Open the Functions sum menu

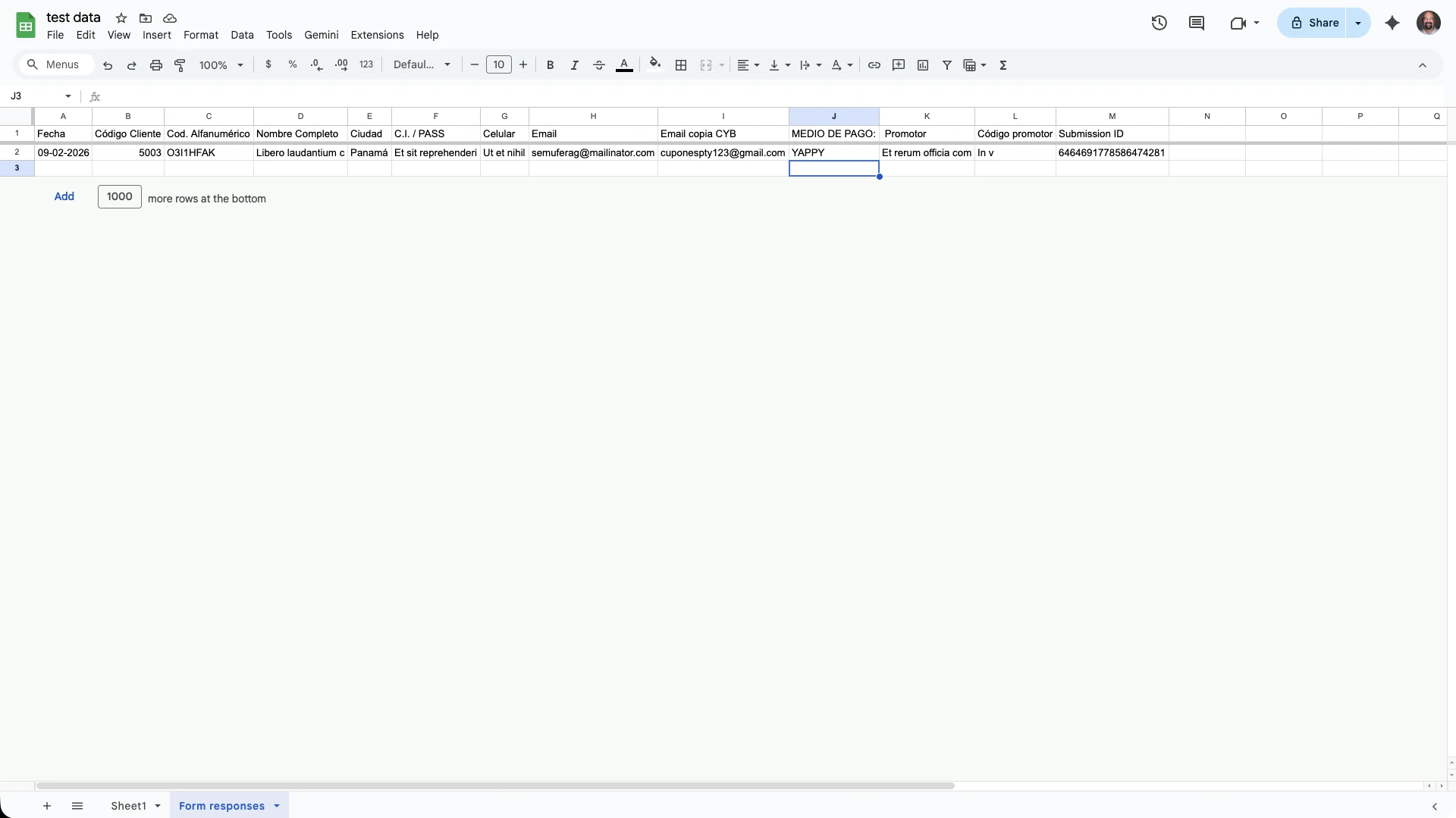click(1003, 64)
